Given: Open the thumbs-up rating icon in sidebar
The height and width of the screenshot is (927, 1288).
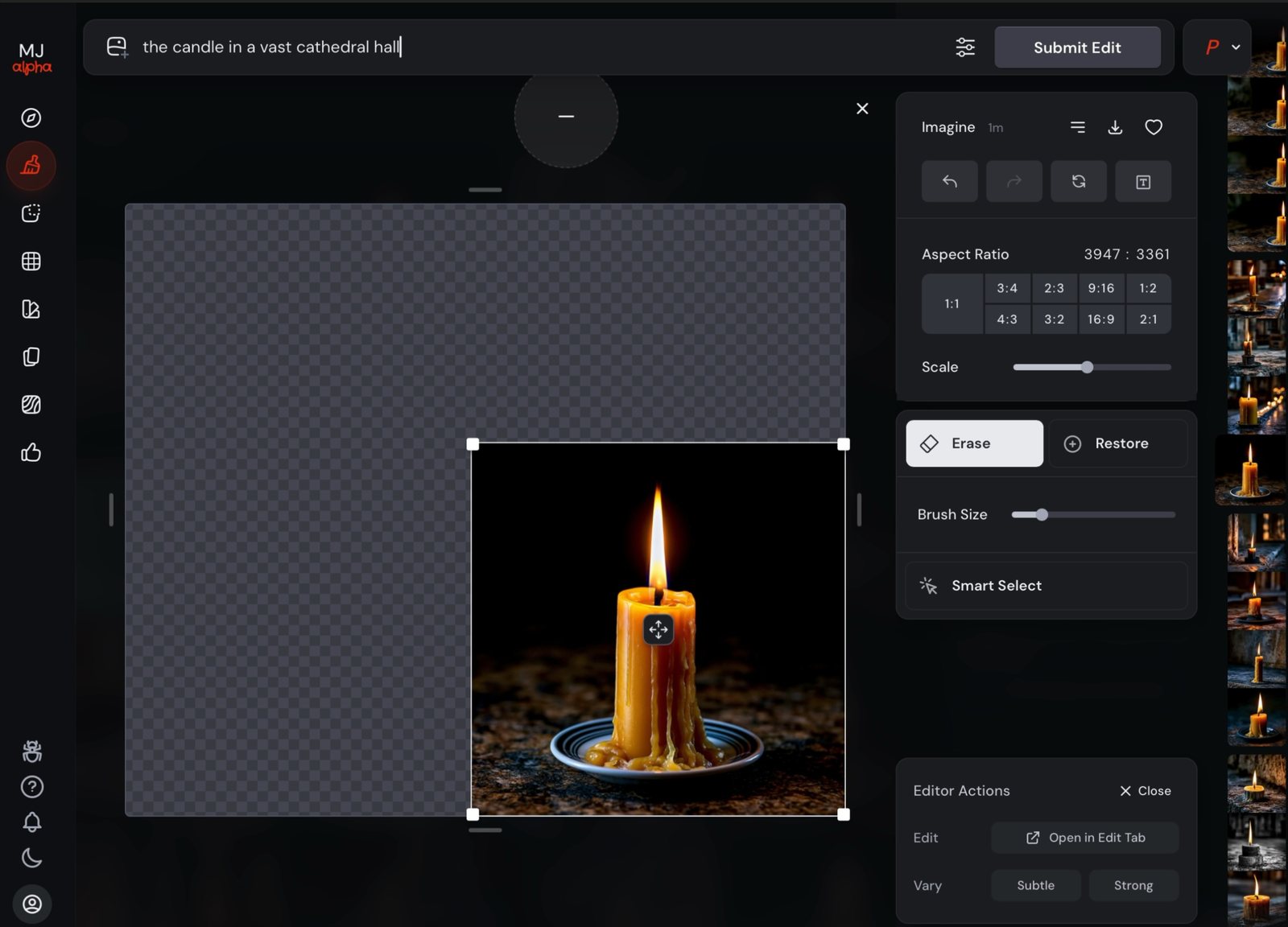Looking at the screenshot, I should (x=31, y=452).
